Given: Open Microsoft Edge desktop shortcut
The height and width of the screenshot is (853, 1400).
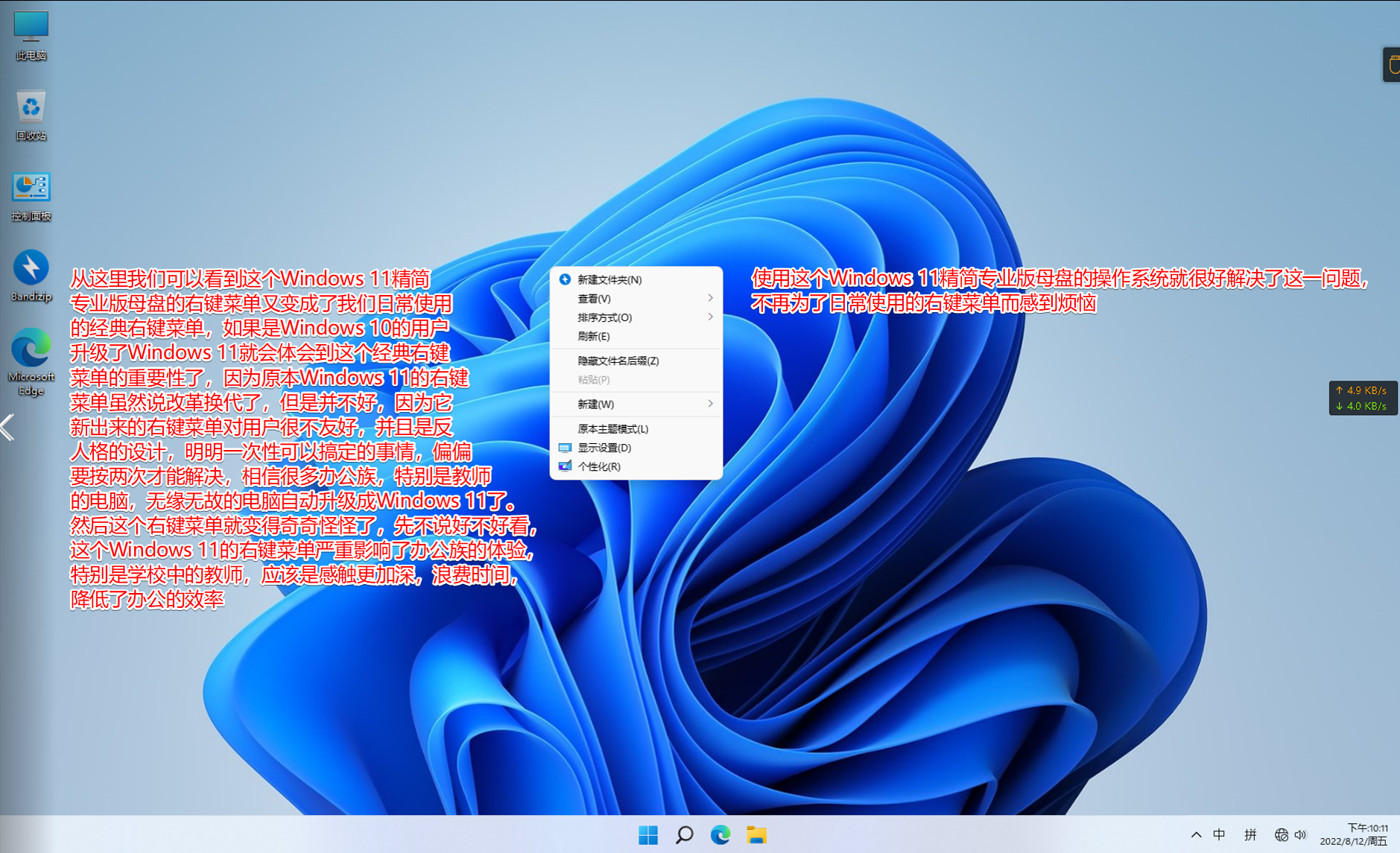Looking at the screenshot, I should [31, 361].
